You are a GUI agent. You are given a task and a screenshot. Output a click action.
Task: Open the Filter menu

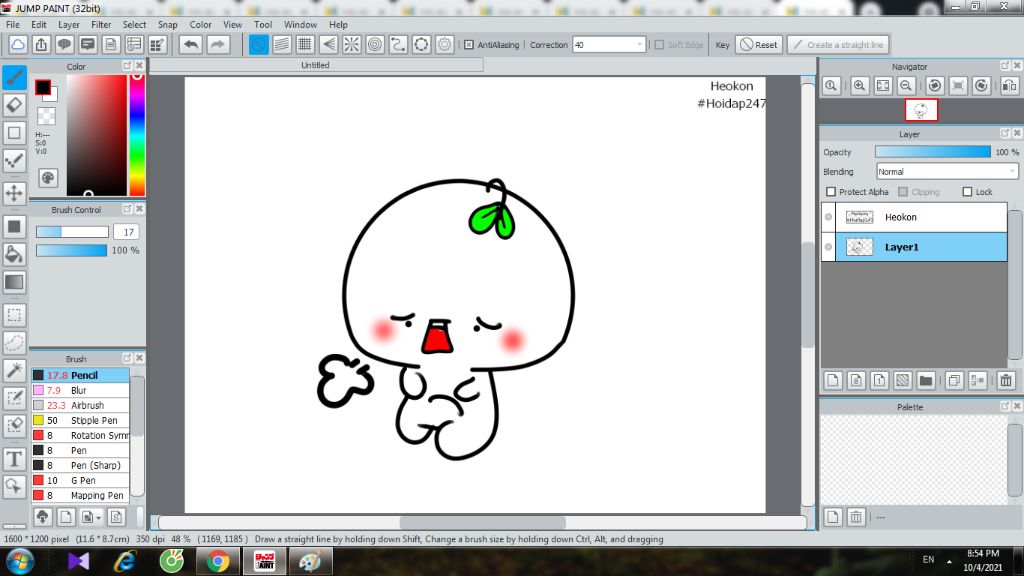coord(101,24)
